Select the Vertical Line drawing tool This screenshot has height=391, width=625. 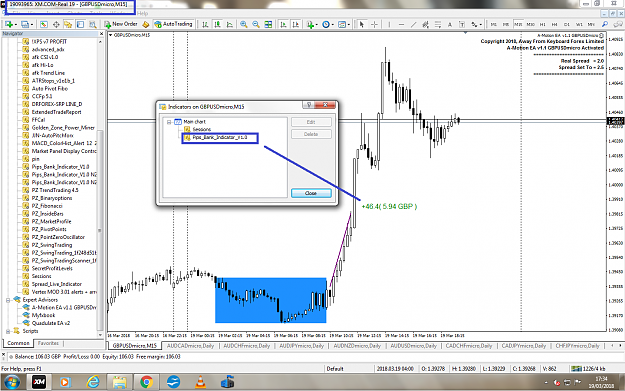tap(389, 24)
